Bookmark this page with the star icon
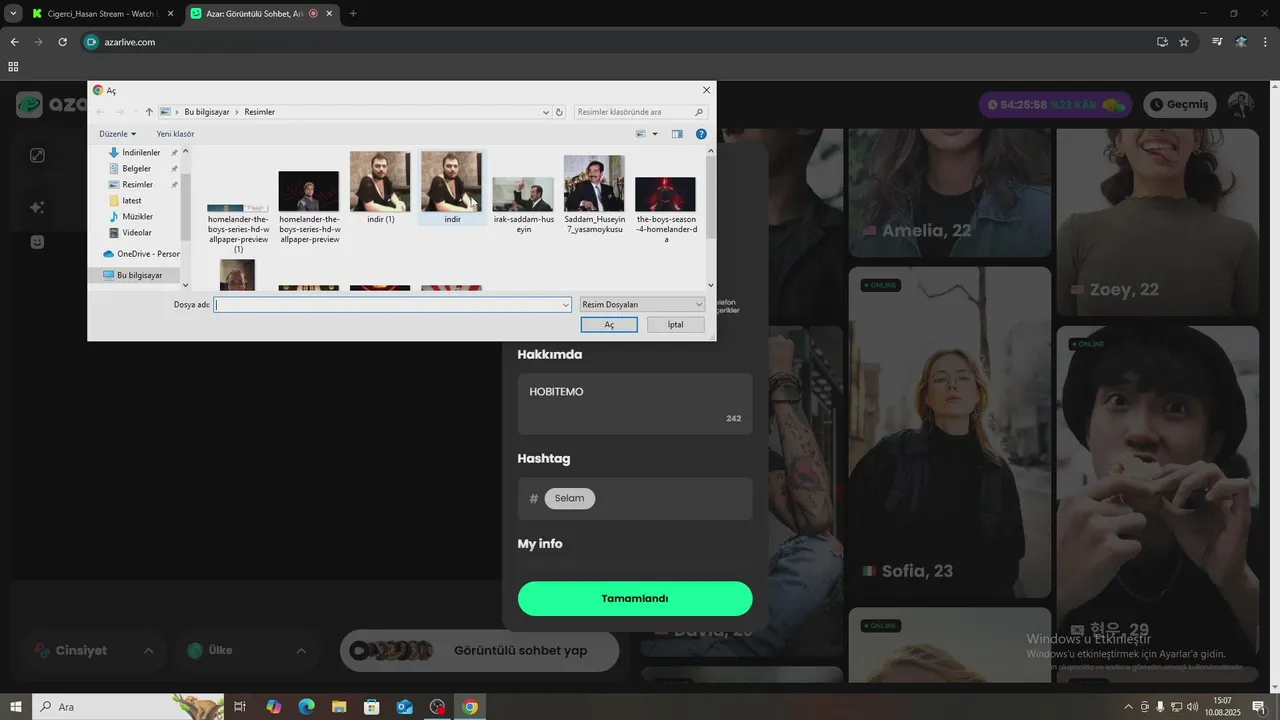This screenshot has height=720, width=1280. (x=1184, y=42)
